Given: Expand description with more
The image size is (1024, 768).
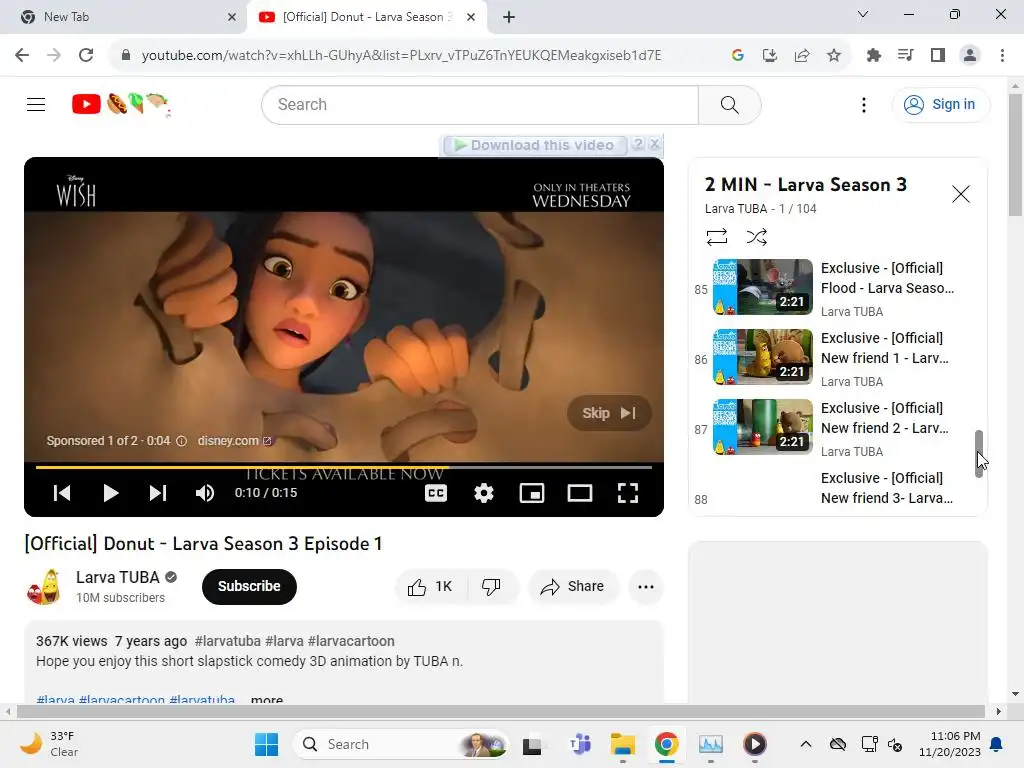Looking at the screenshot, I should tap(266, 699).
